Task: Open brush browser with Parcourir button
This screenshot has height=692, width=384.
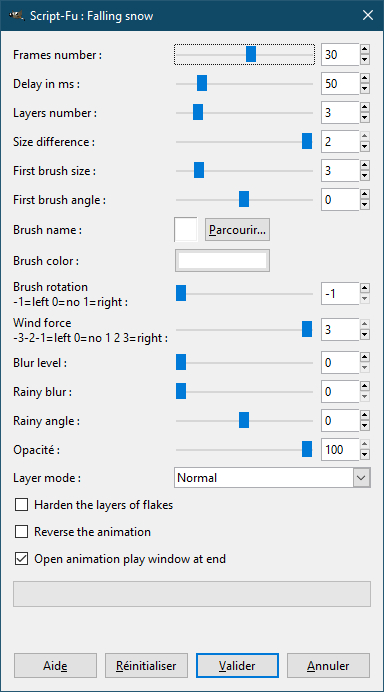Action: coord(237,230)
